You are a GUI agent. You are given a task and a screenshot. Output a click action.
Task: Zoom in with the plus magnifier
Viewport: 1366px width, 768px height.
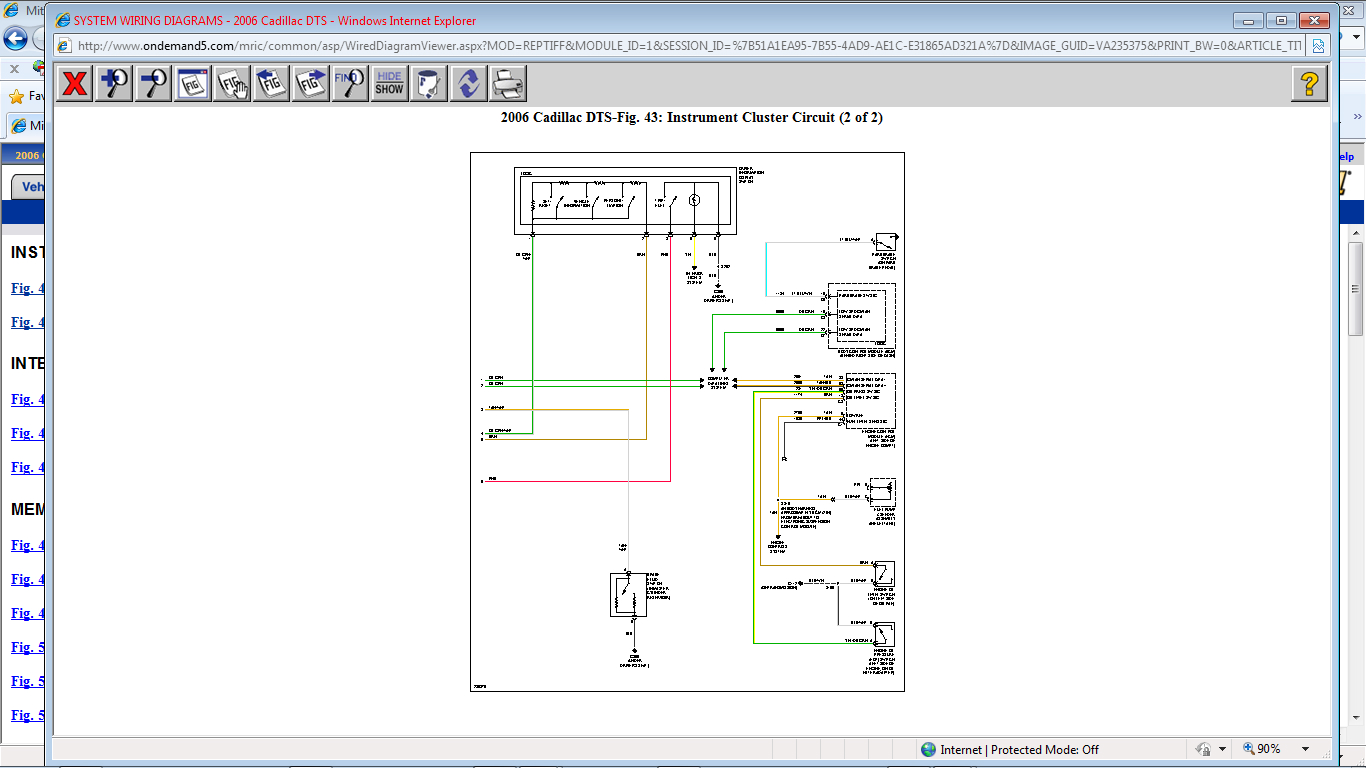114,83
